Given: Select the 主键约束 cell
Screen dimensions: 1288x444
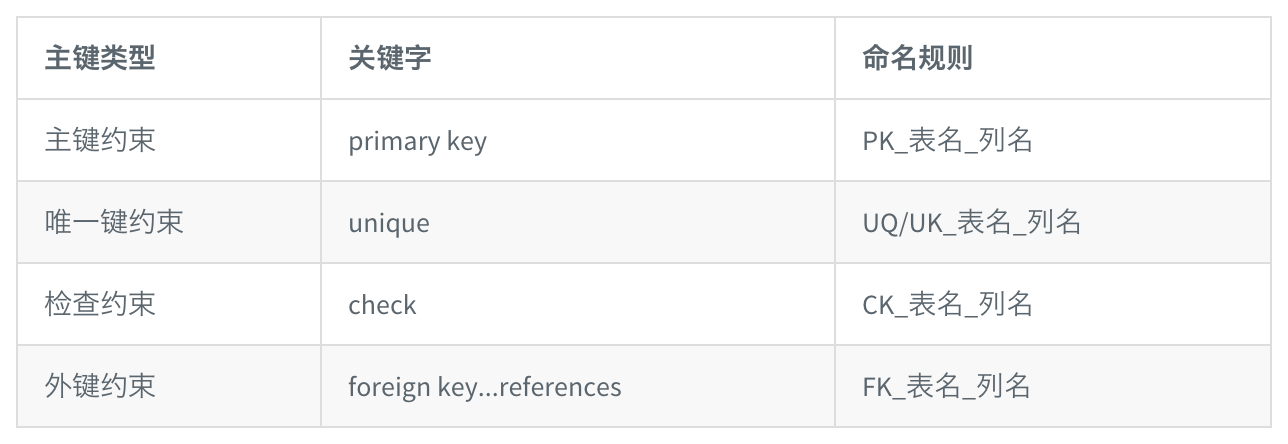Looking at the screenshot, I should coord(100,140).
